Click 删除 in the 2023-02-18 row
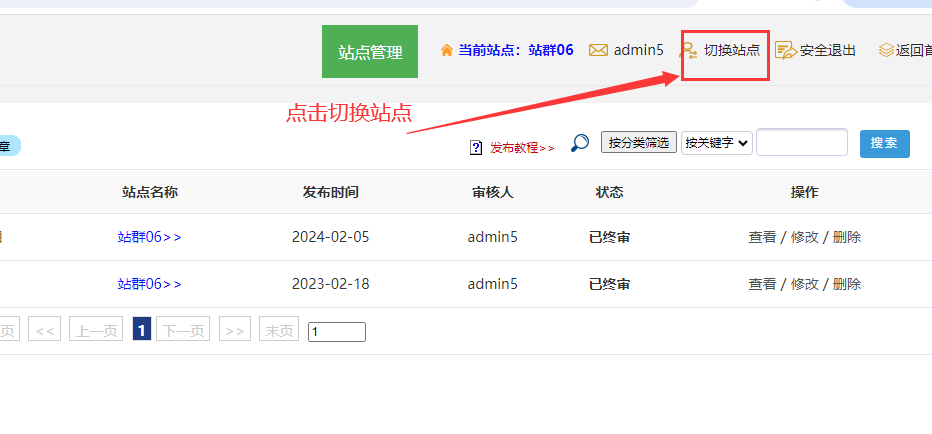 (x=846, y=284)
